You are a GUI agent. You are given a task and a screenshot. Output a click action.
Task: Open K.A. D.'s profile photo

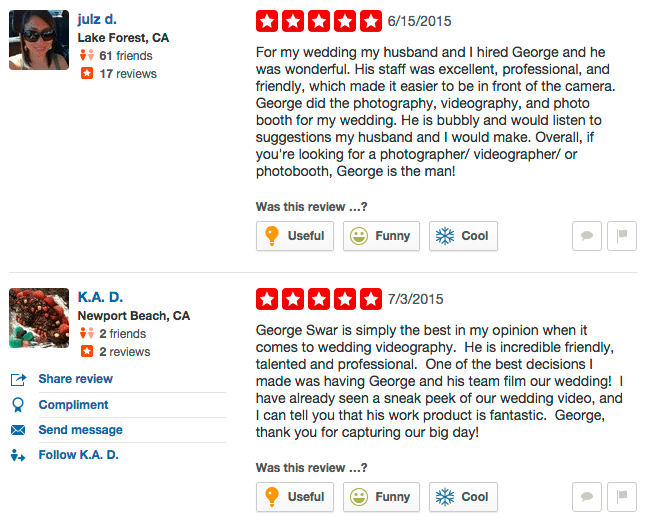[x=38, y=318]
